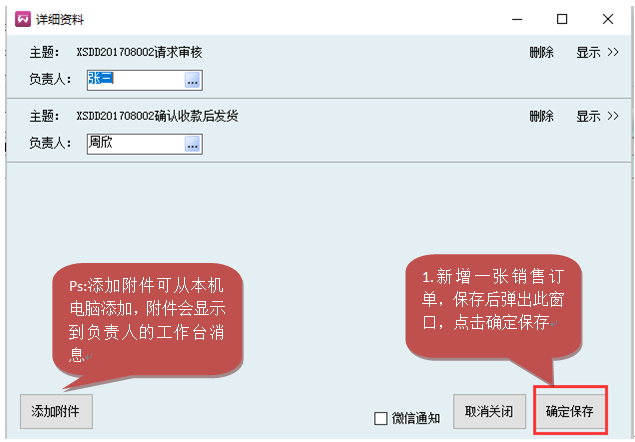
Task: Delete the XSDD201708002请求审核 item
Action: point(541,52)
